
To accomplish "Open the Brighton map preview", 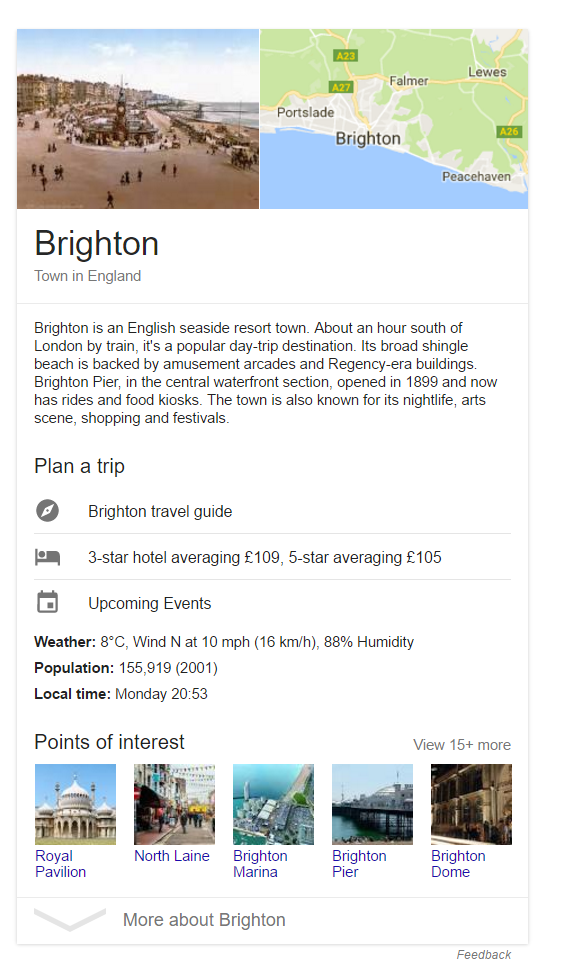I will (394, 119).
